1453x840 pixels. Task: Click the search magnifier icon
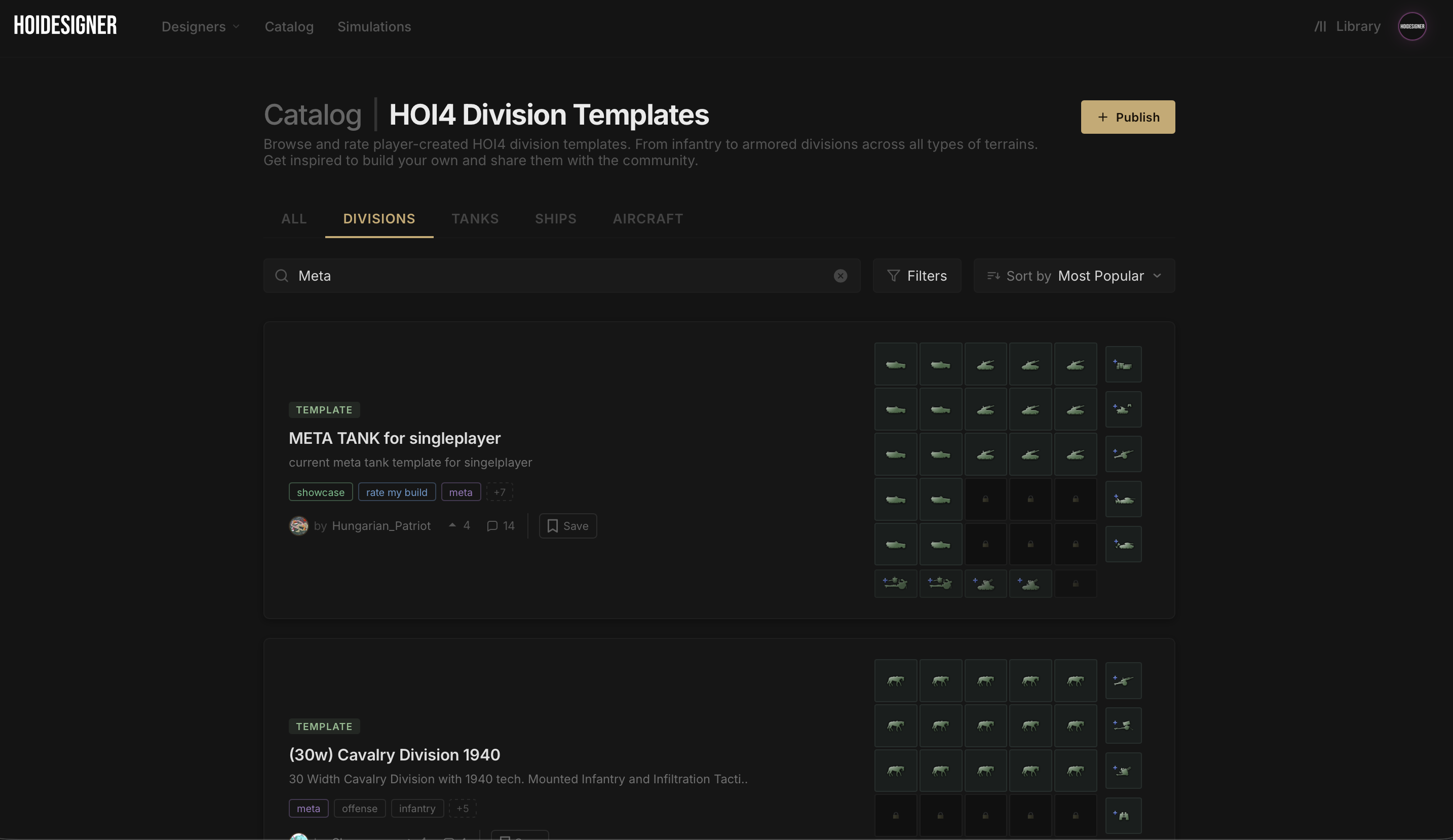[281, 276]
